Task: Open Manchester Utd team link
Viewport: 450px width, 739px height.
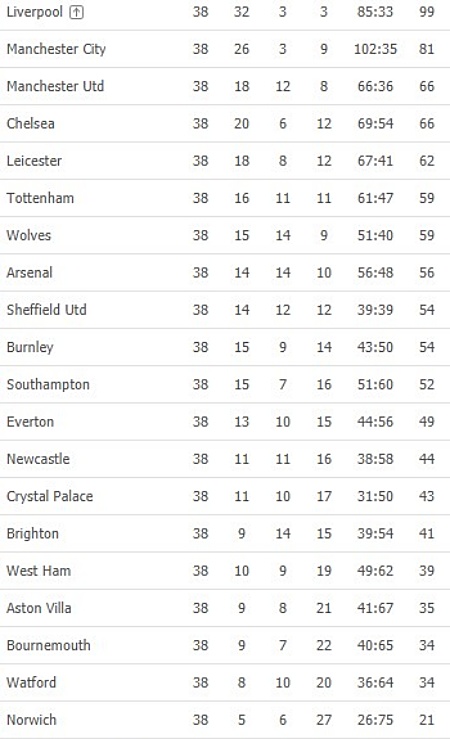Action: 55,86
